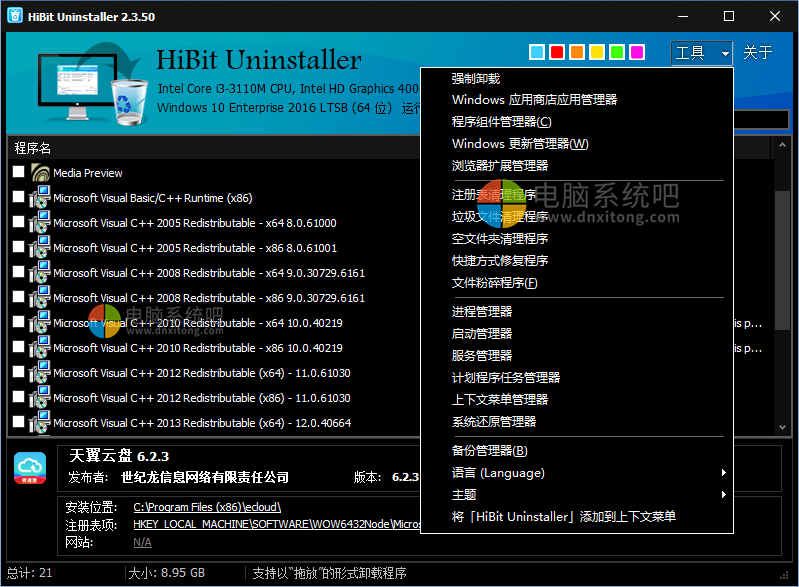Click the Media Preview program icon
The image size is (799, 587).
[x=40, y=173]
